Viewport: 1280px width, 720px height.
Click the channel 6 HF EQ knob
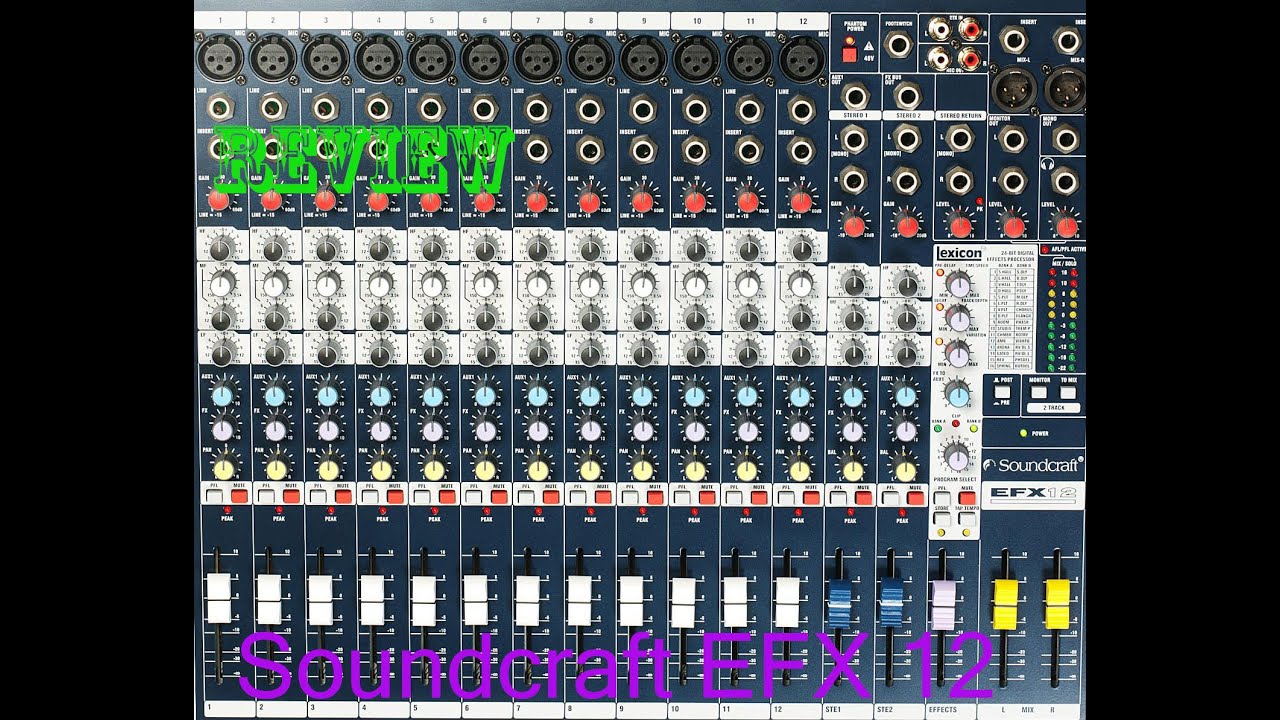(x=485, y=249)
